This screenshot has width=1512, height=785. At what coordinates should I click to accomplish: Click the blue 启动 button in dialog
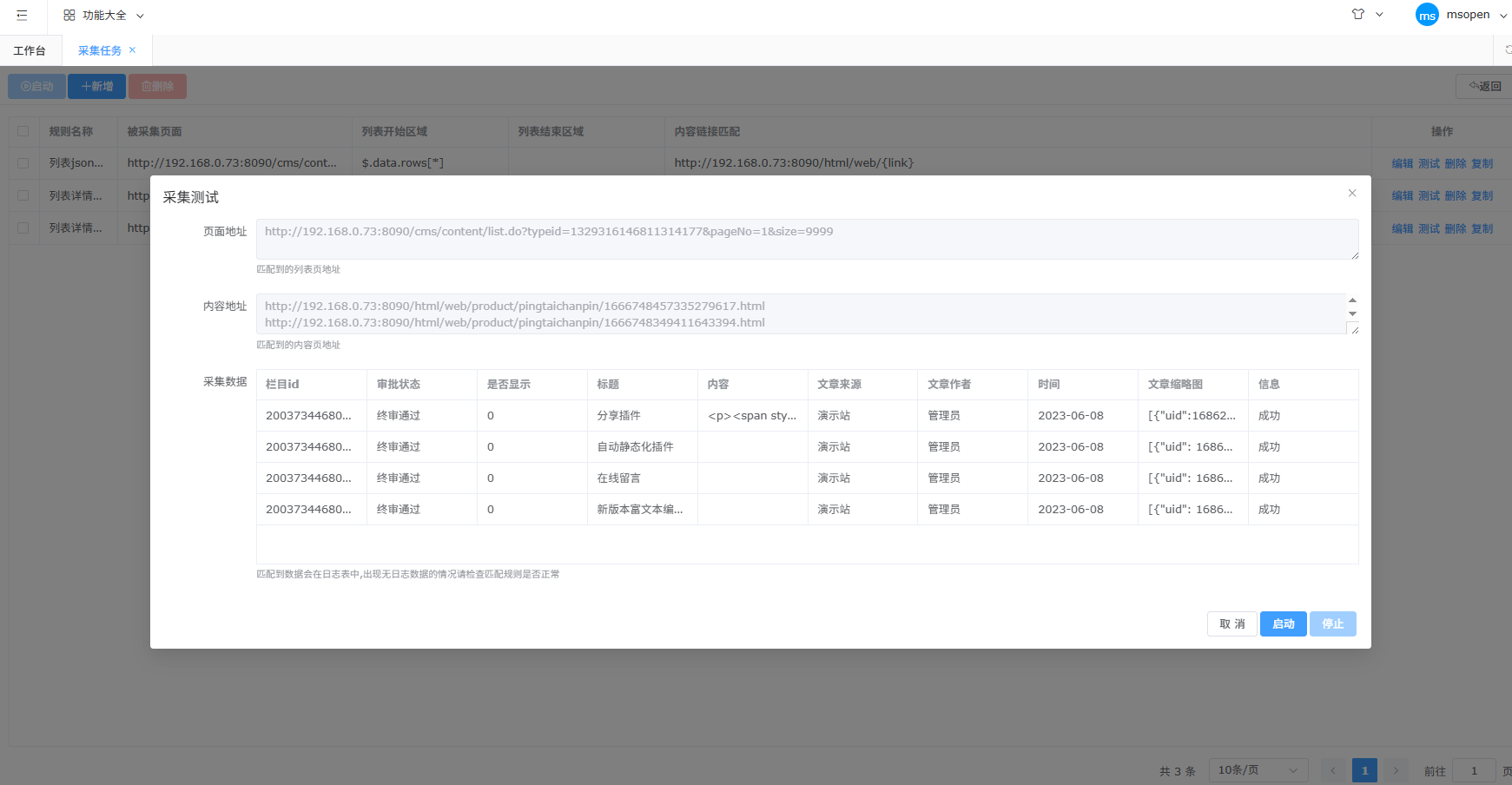tap(1283, 623)
